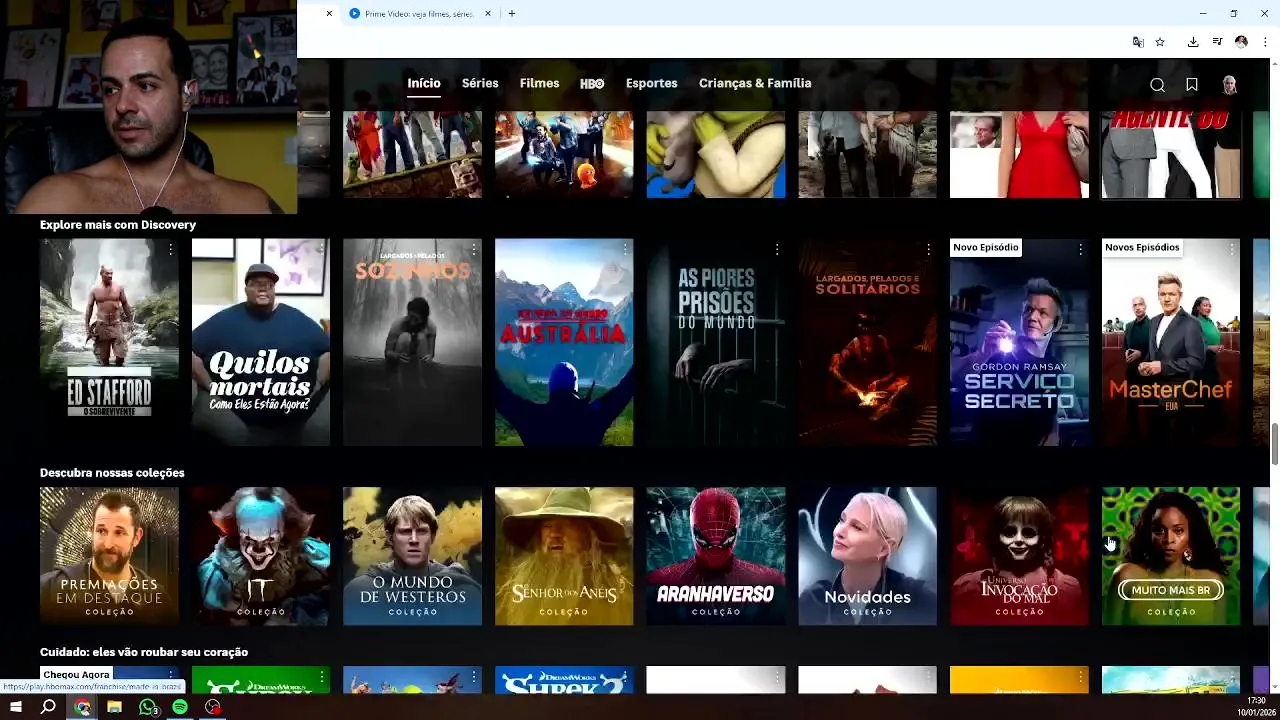Screen dimensions: 1280x720
Task: Close the Prime Video browser tab
Action: click(x=488, y=13)
